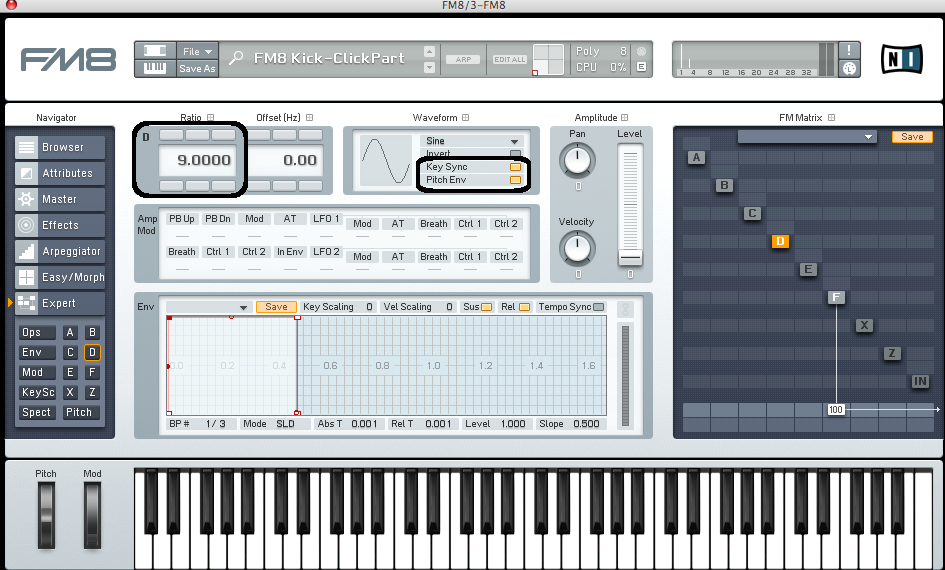Toggle the waveform Invert option
The width and height of the screenshot is (945, 570).
(515, 154)
